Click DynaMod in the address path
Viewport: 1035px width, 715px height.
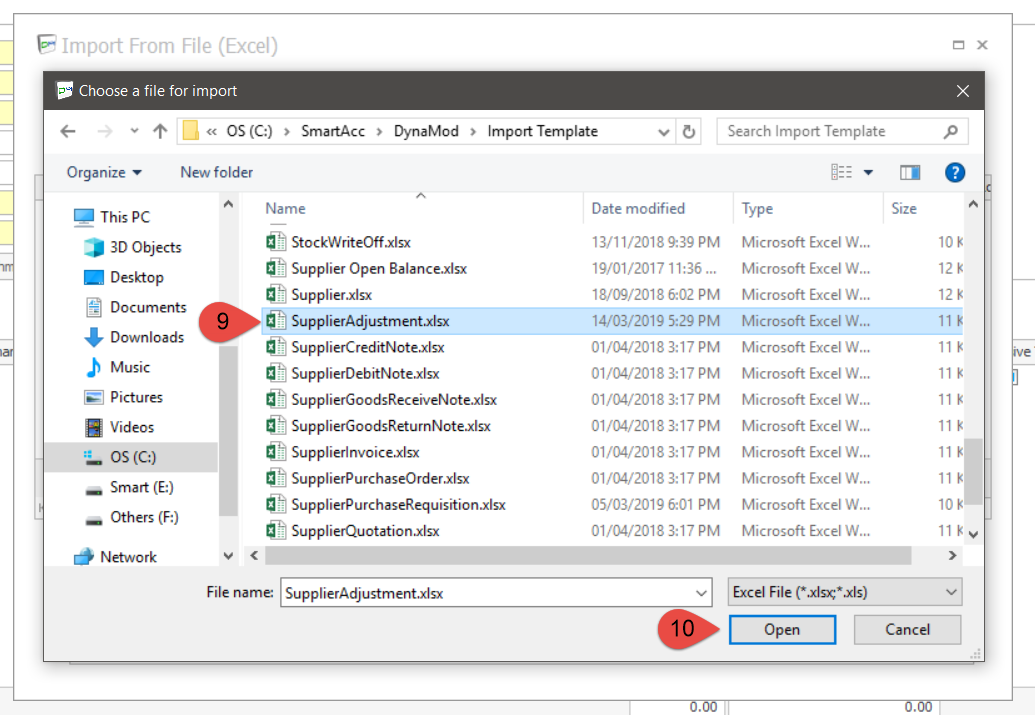426,131
